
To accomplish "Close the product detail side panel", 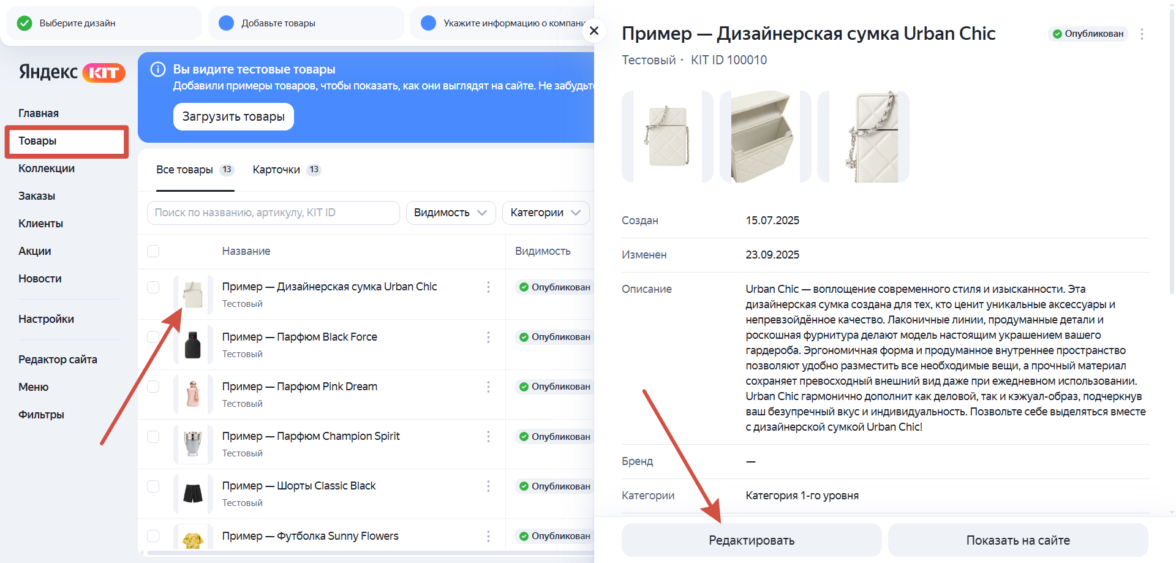I will tap(594, 31).
